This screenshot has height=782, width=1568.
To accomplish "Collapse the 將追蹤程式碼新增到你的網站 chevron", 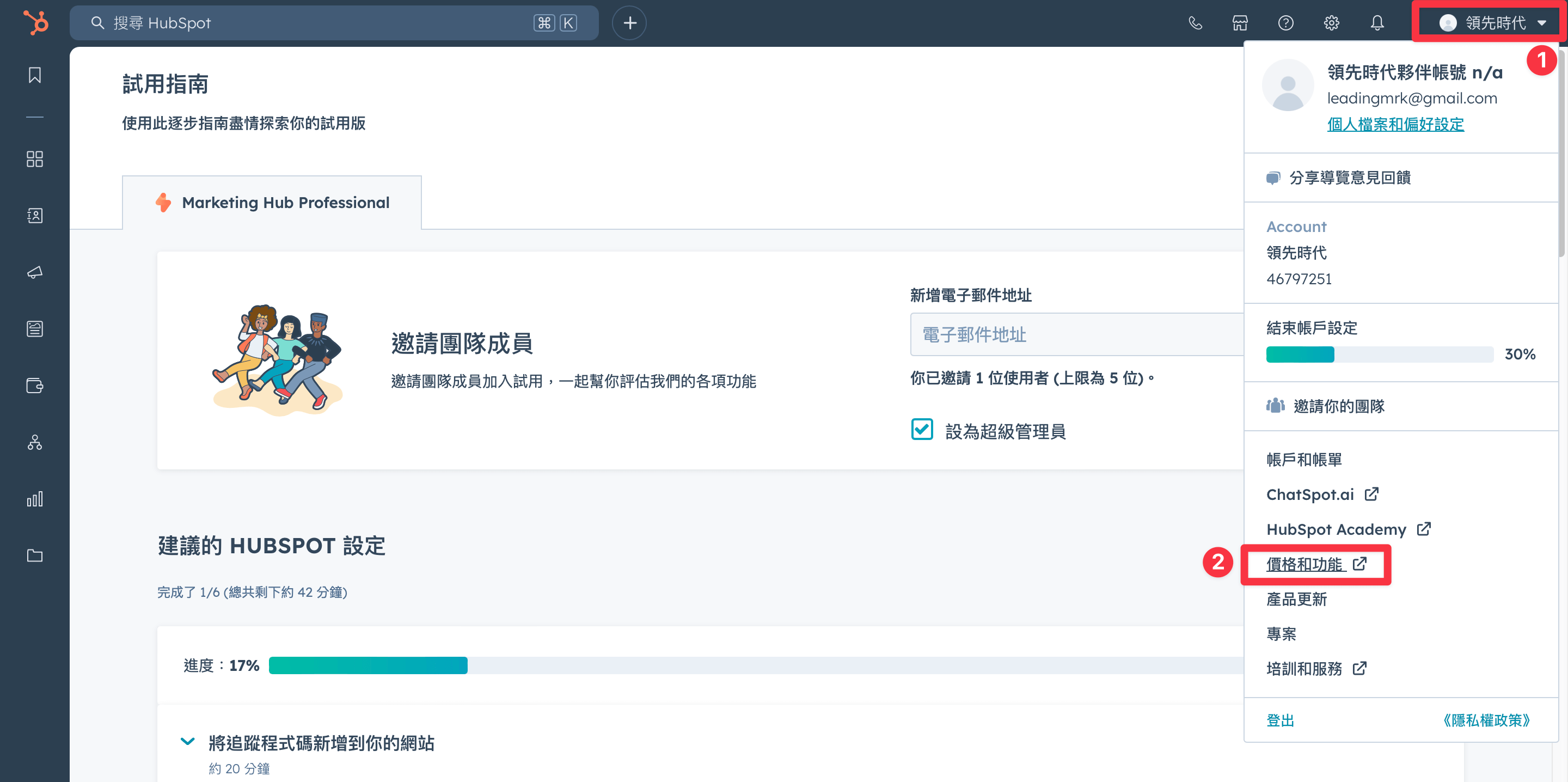I will pos(187,741).
